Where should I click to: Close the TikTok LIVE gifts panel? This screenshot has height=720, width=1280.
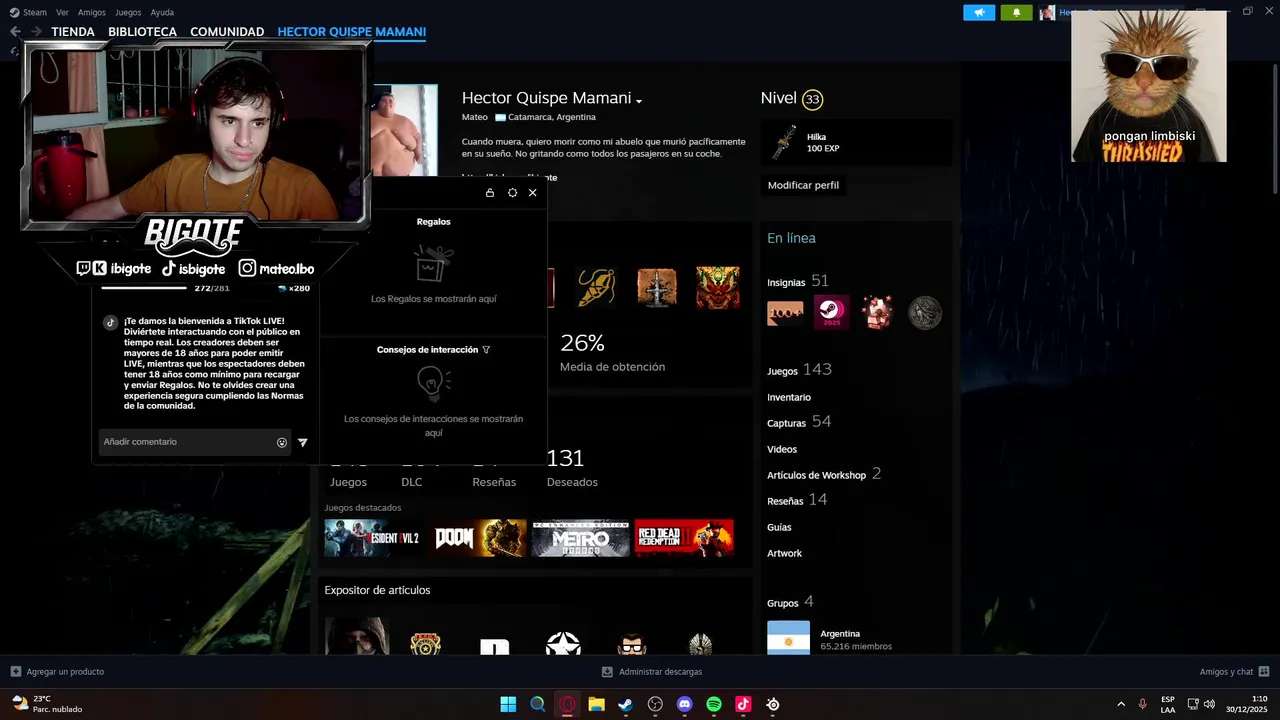[x=532, y=193]
